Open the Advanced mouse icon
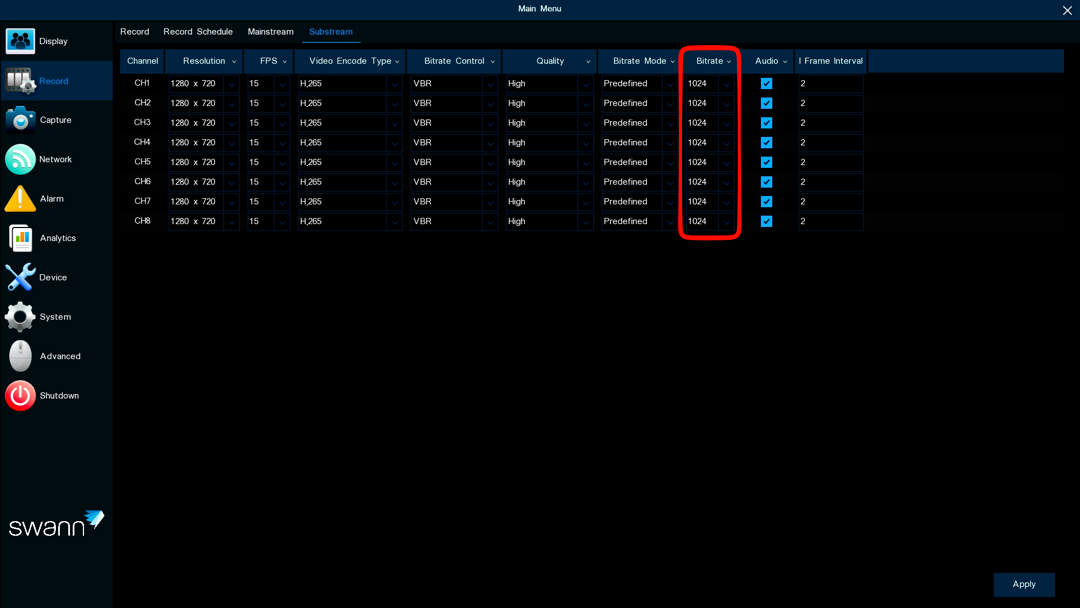Image resolution: width=1080 pixels, height=608 pixels. pos(20,356)
